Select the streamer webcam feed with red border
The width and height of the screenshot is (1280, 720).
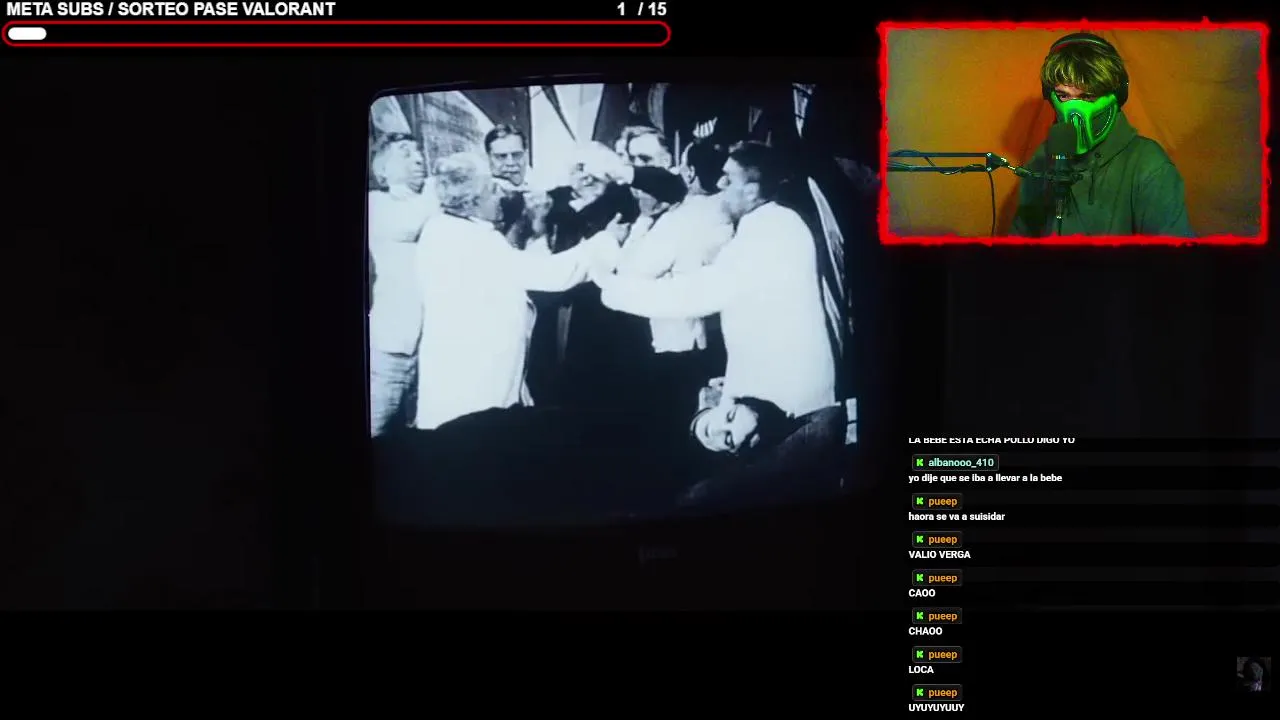tap(1073, 133)
